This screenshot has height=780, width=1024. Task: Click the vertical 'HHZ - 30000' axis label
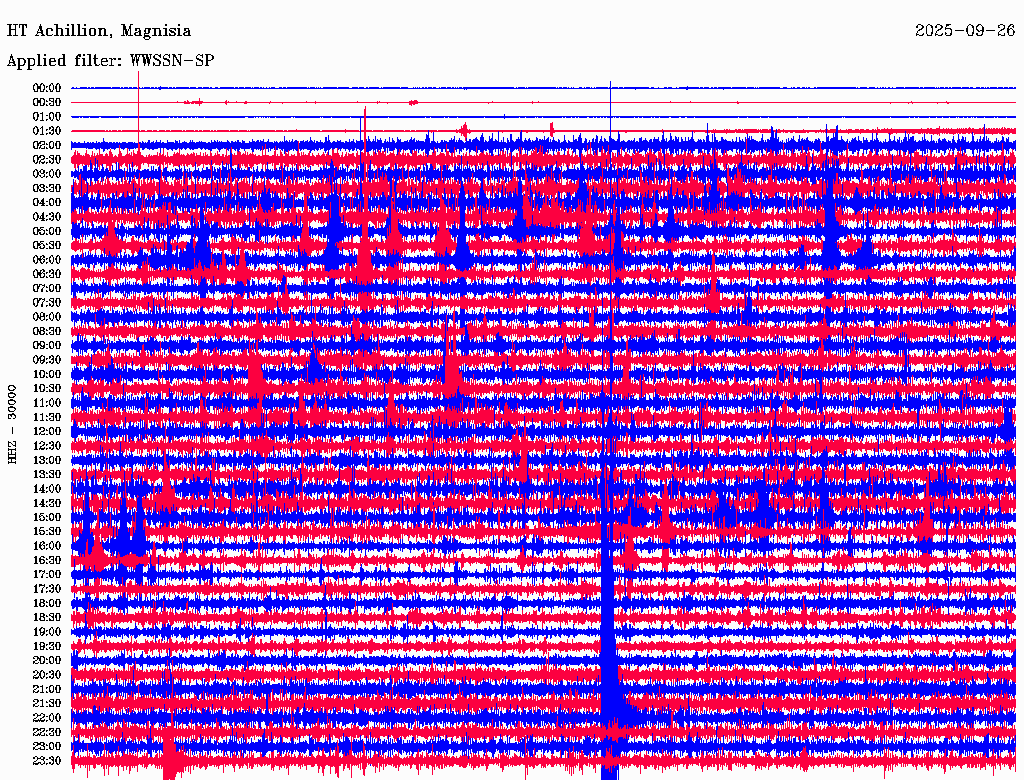click(x=12, y=424)
